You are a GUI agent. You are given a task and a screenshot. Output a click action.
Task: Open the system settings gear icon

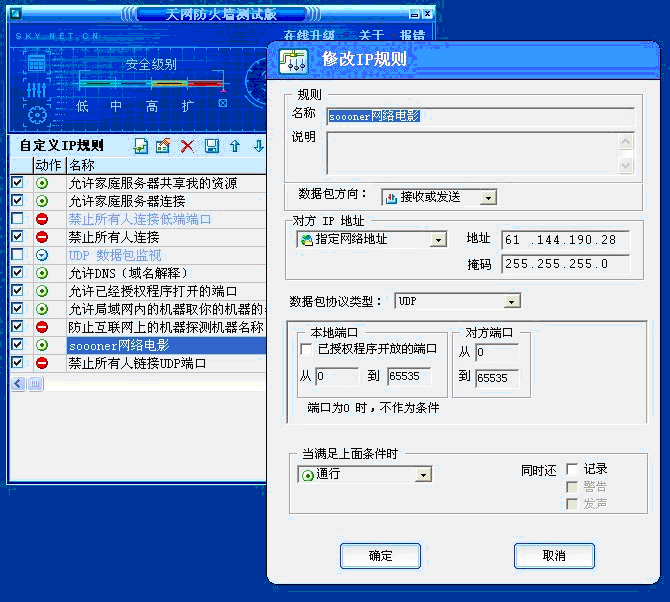(x=37, y=114)
